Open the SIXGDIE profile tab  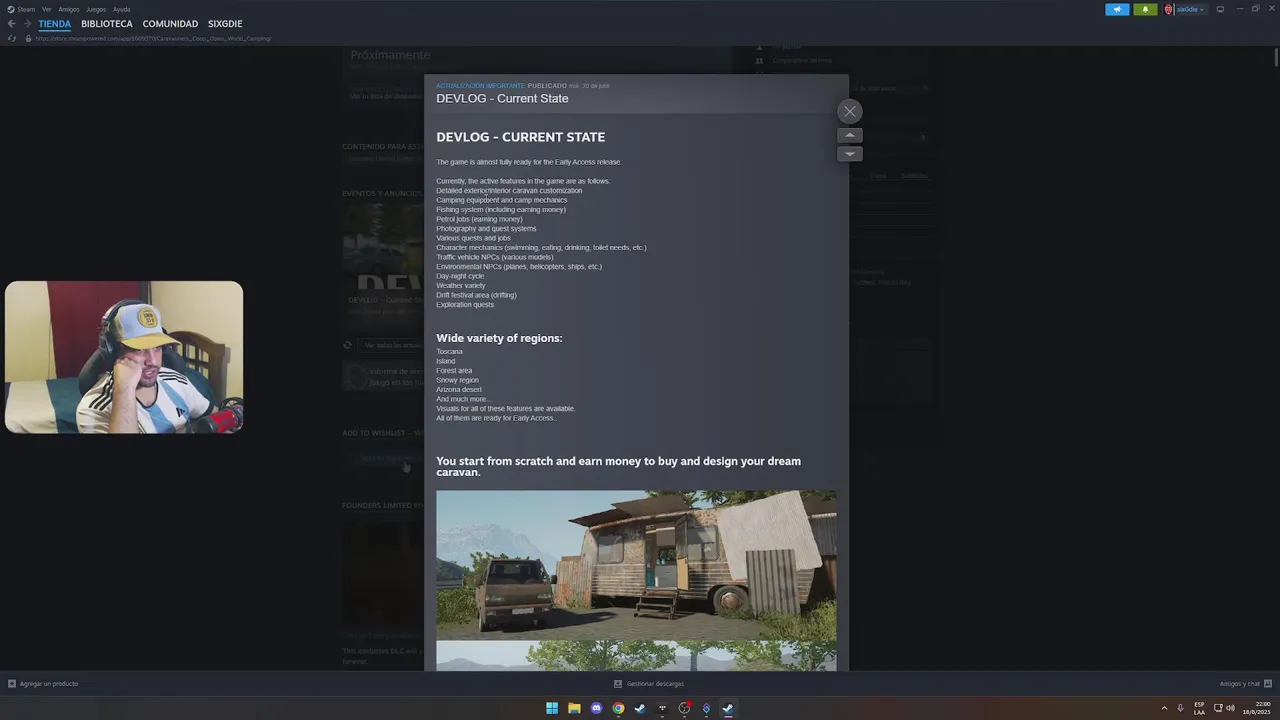pos(225,24)
